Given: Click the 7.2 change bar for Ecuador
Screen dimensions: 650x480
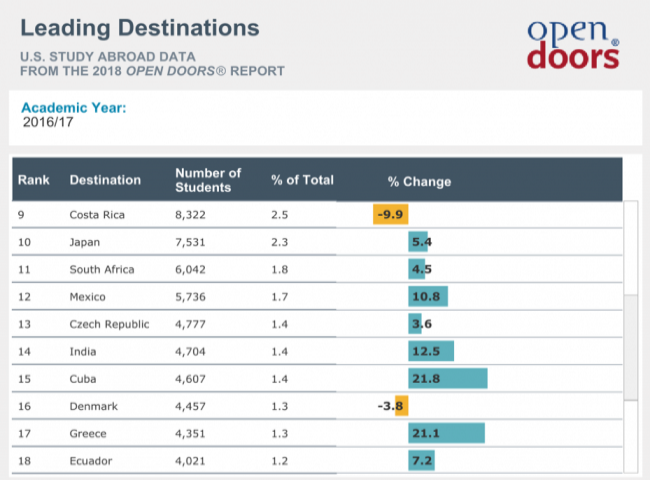Looking at the screenshot, I should click(422, 461).
